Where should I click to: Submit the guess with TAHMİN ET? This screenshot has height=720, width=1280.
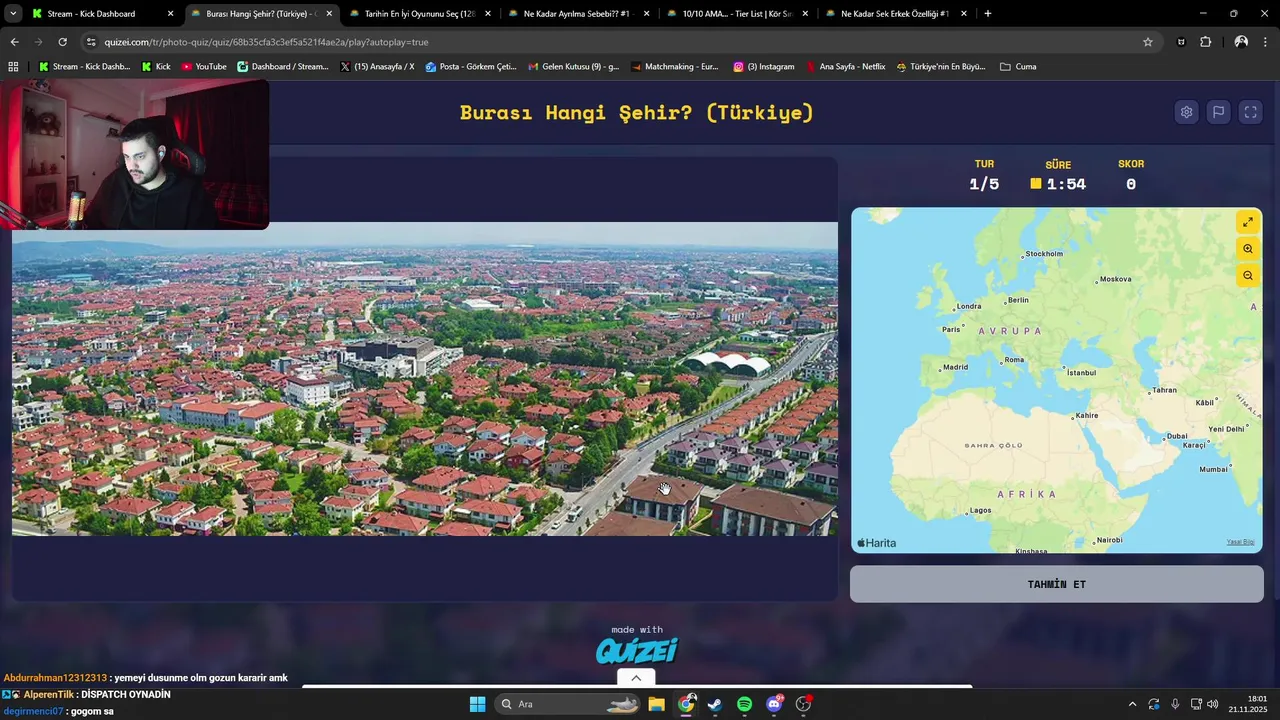click(x=1056, y=584)
